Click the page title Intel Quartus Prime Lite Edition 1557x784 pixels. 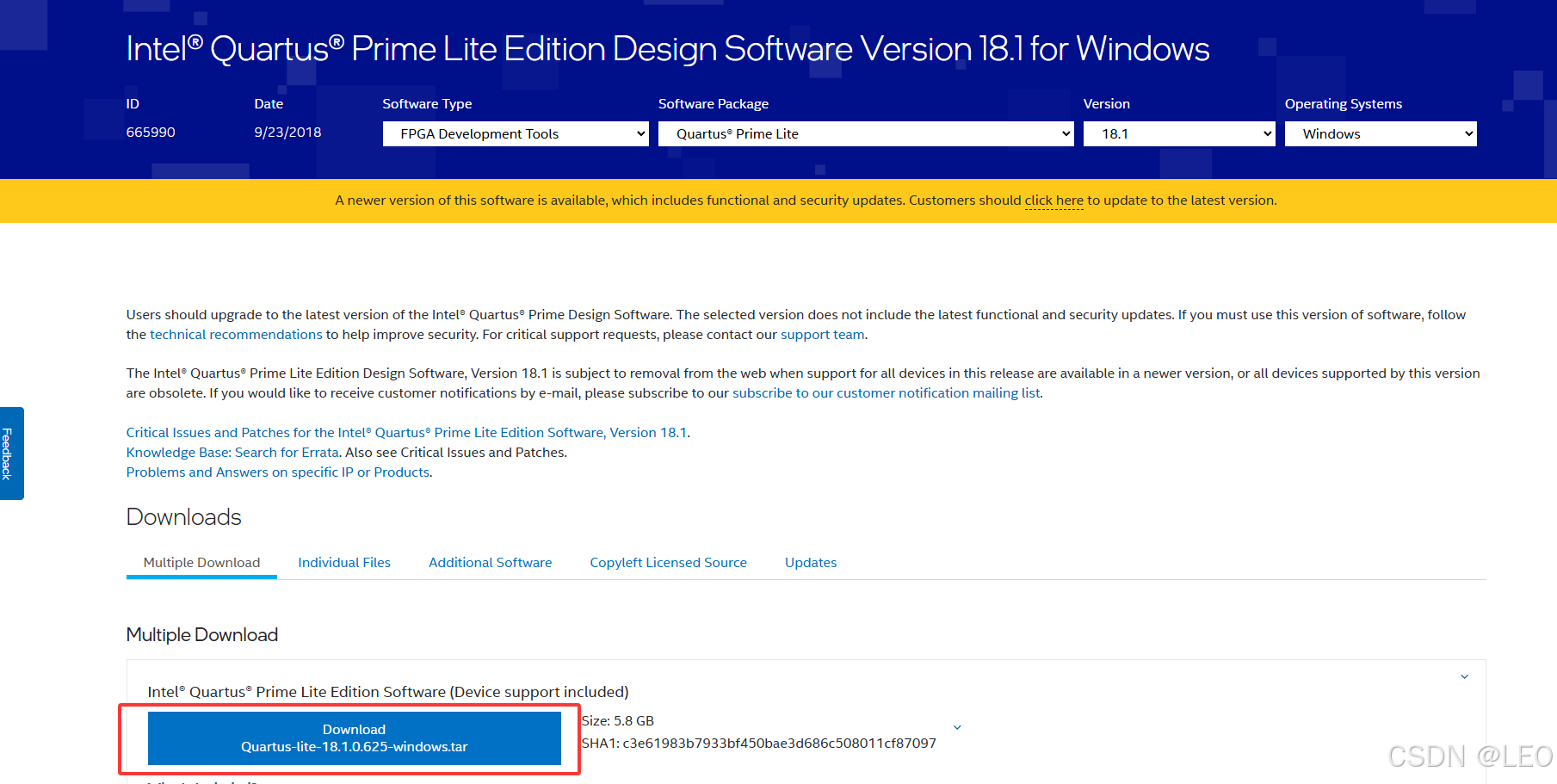668,48
